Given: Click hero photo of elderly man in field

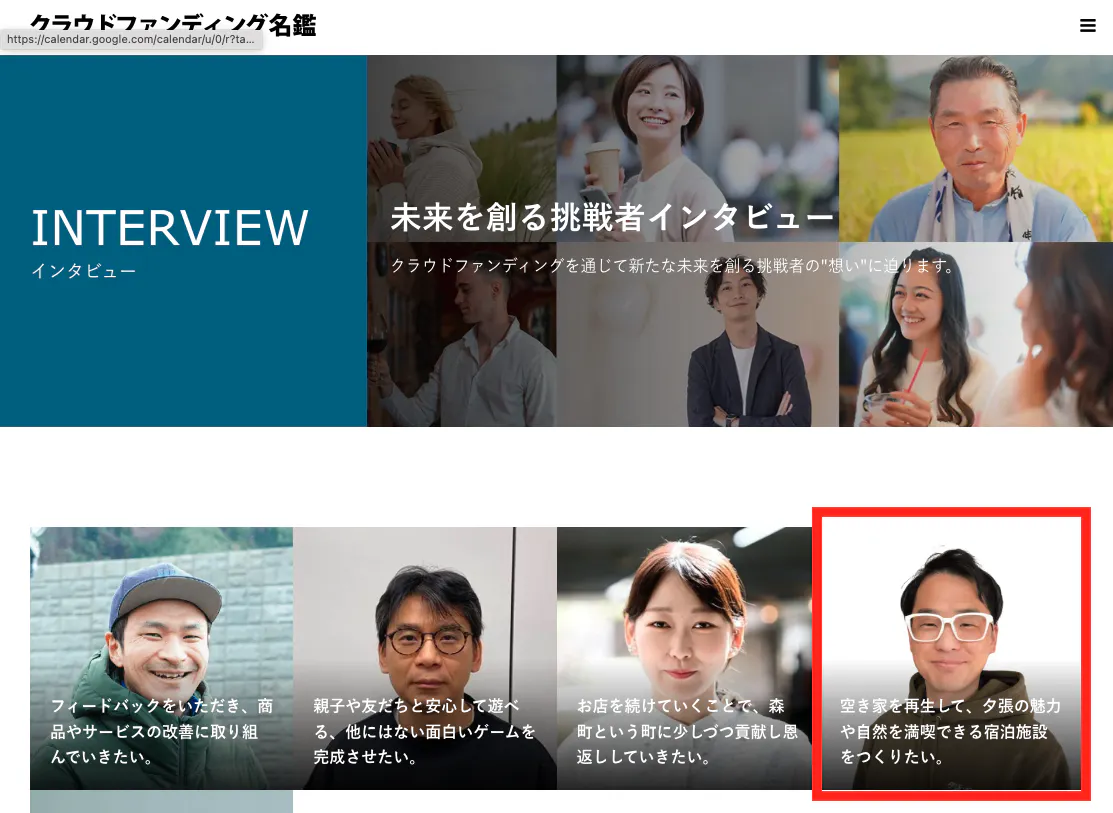Looking at the screenshot, I should [x=975, y=140].
